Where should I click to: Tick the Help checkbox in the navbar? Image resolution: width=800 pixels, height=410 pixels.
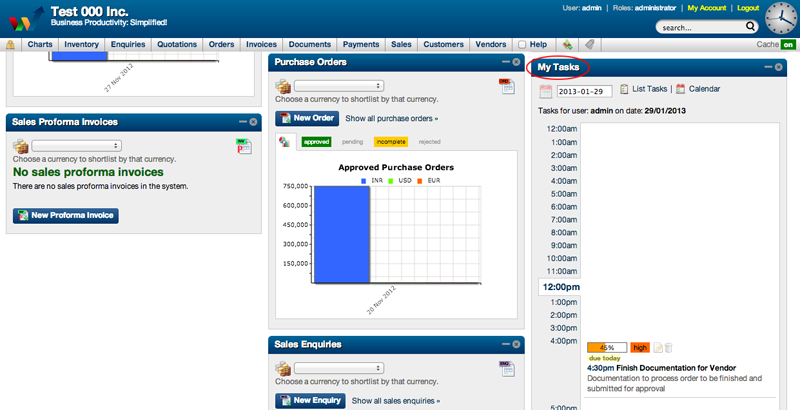pyautogui.click(x=522, y=45)
